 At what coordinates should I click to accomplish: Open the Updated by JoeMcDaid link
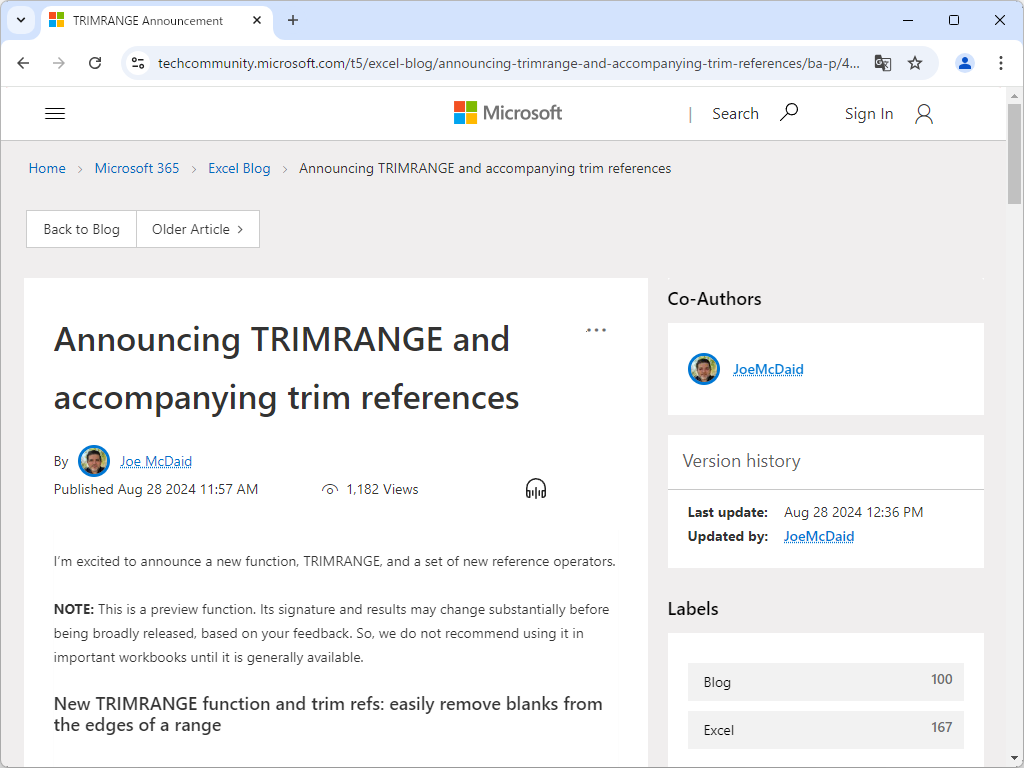819,536
